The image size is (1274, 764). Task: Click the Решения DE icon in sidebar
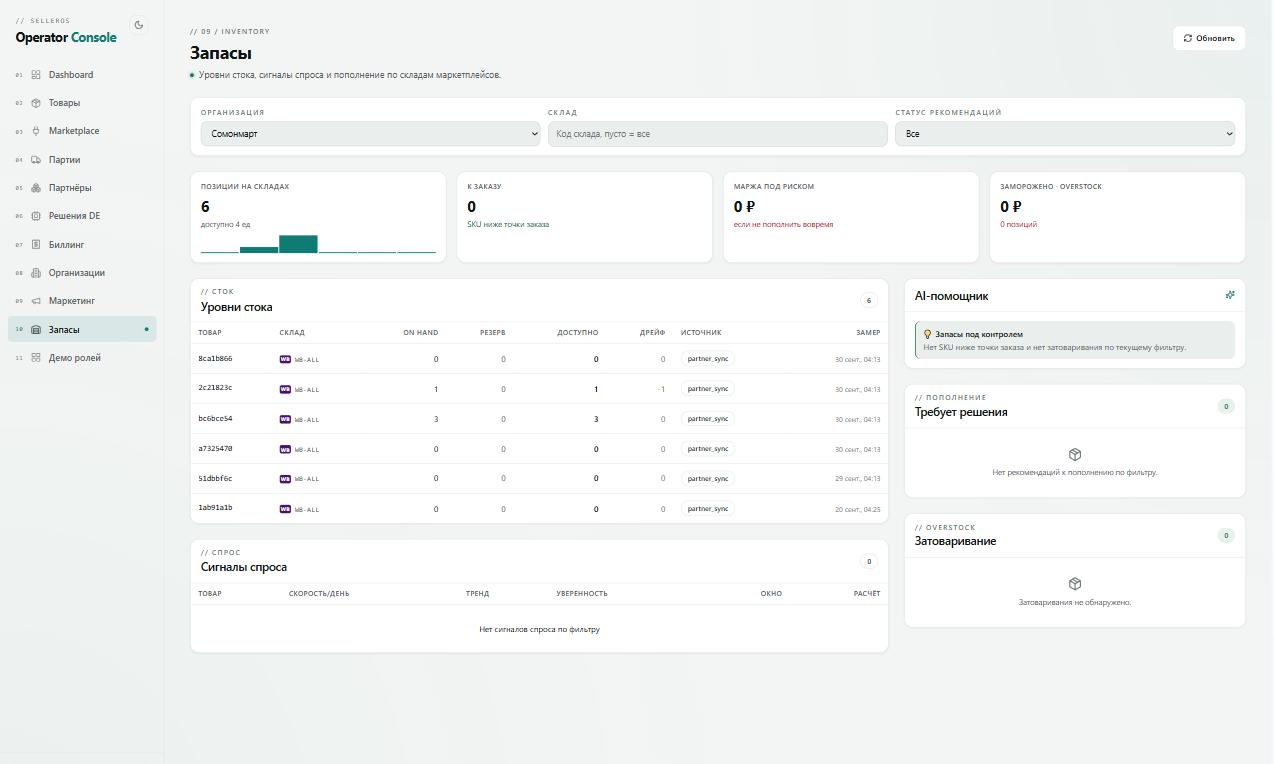(36, 216)
